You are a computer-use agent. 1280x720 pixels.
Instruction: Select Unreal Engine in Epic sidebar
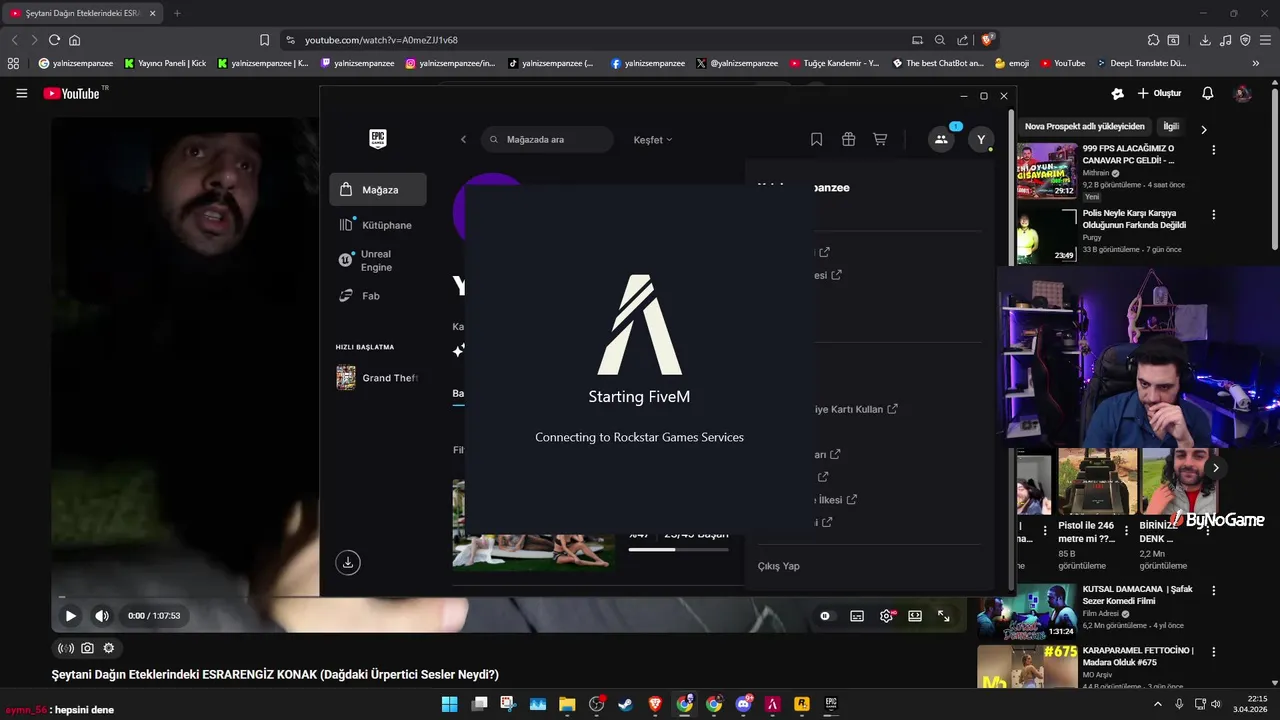[376, 261]
